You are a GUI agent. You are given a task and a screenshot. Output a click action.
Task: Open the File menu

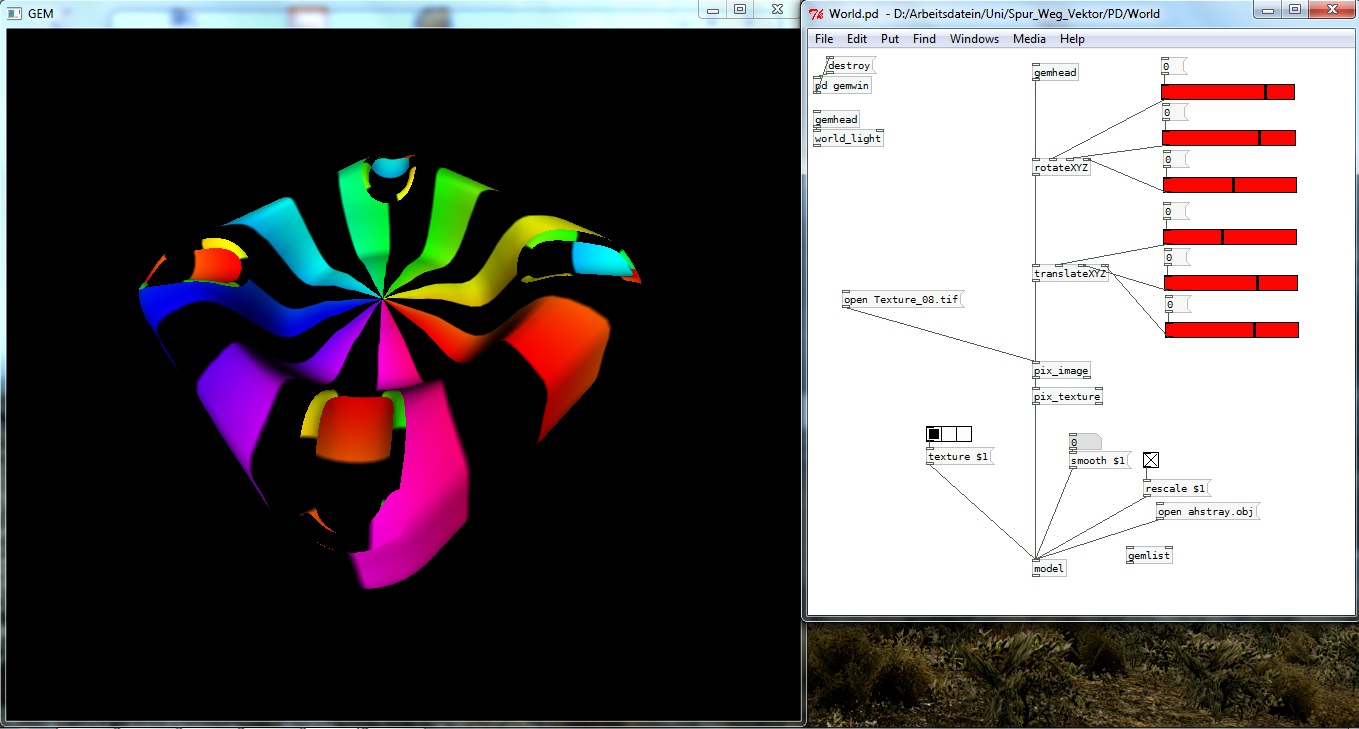click(x=823, y=39)
